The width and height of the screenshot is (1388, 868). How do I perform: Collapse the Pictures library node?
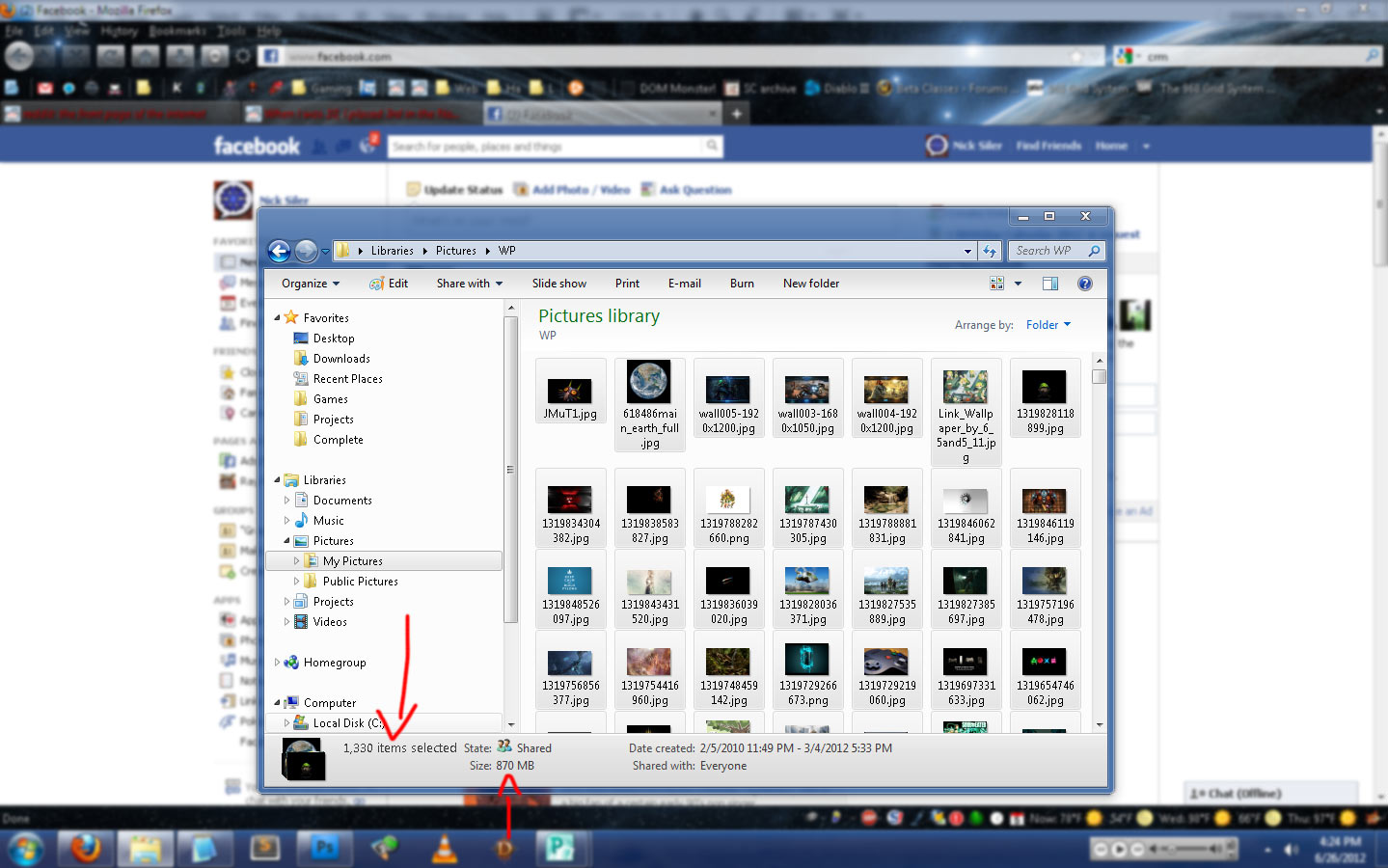click(286, 541)
